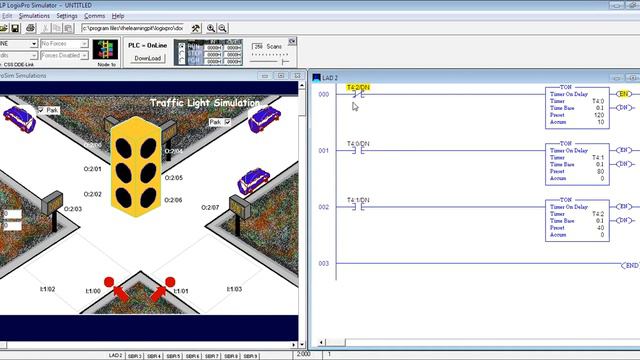Click the END coil on rung 003
This screenshot has width=640, height=360.
tap(631, 265)
